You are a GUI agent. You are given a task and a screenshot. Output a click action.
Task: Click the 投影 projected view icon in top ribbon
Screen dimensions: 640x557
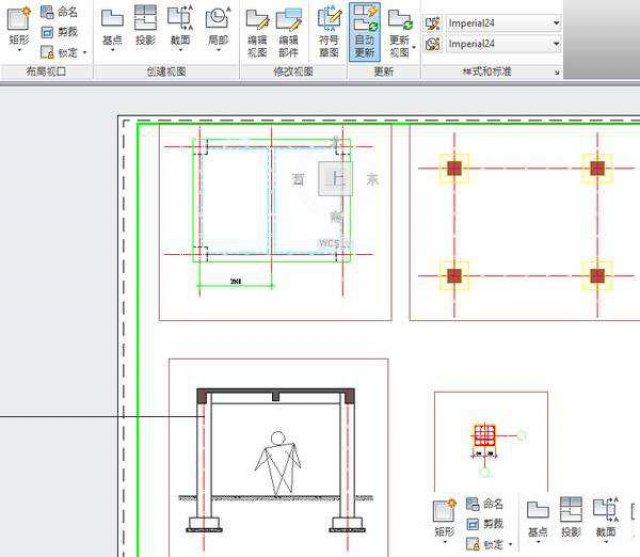click(x=146, y=26)
